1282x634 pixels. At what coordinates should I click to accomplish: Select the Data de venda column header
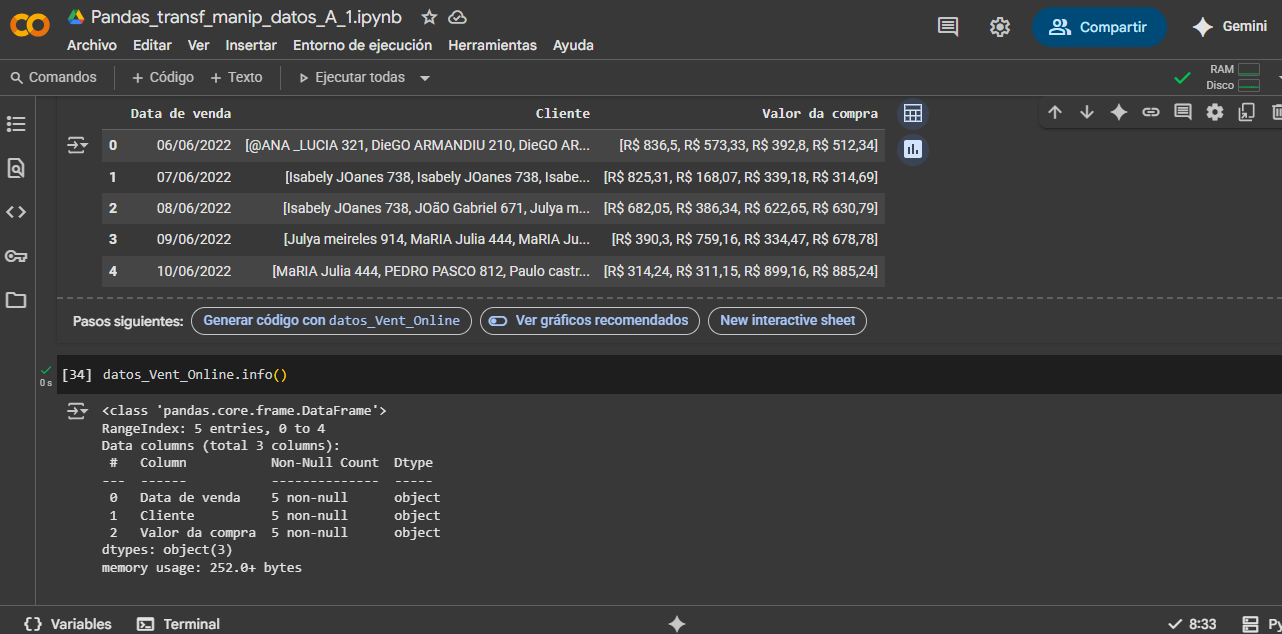click(181, 114)
